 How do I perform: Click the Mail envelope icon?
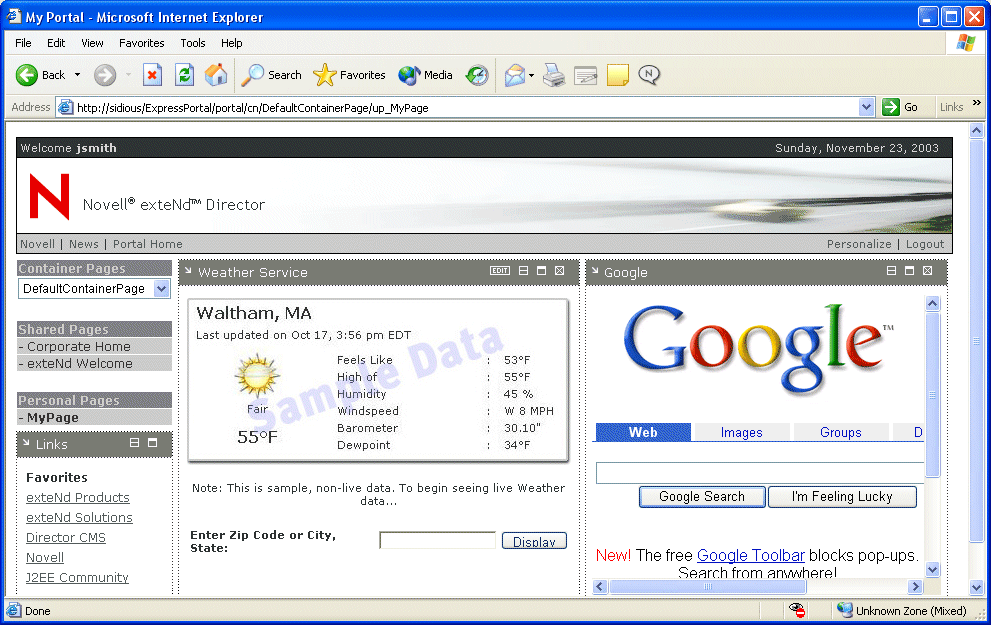click(514, 75)
